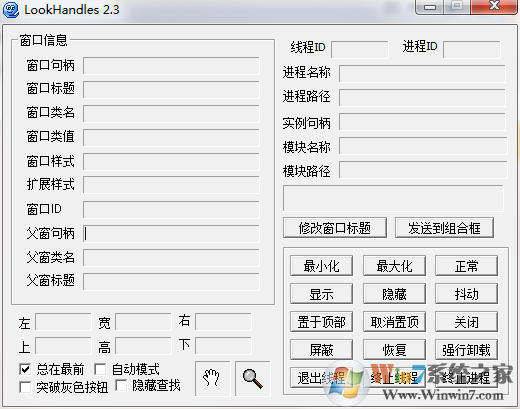Image resolution: width=520 pixels, height=409 pixels.
Task: Click the 抖动 shake button
Action: [466, 294]
